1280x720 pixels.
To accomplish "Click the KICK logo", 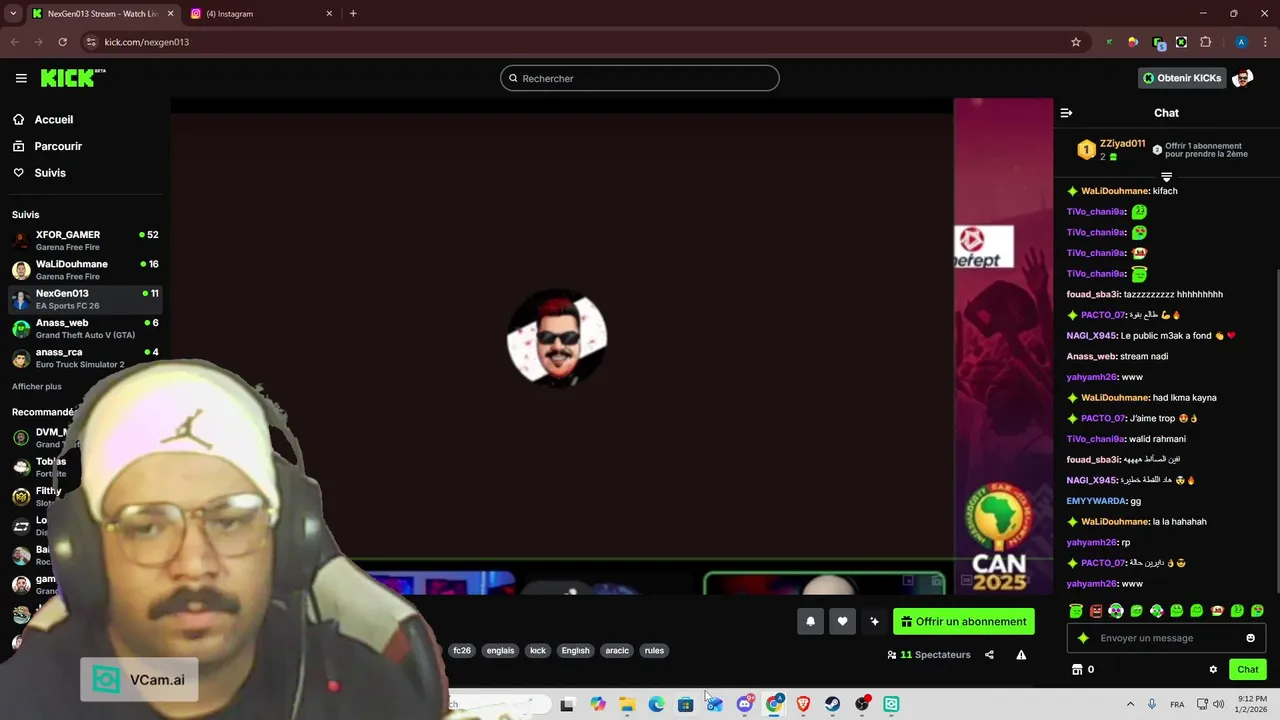I will (x=72, y=78).
